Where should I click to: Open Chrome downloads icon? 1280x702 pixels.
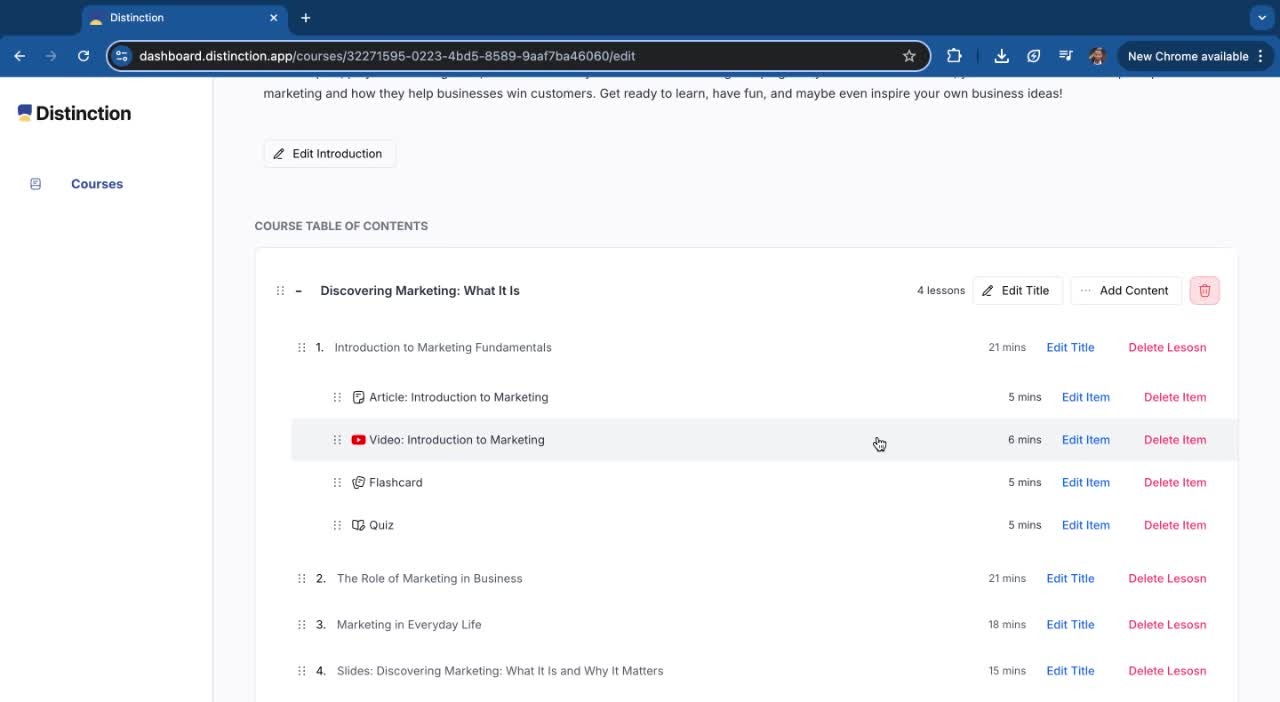click(x=1001, y=56)
